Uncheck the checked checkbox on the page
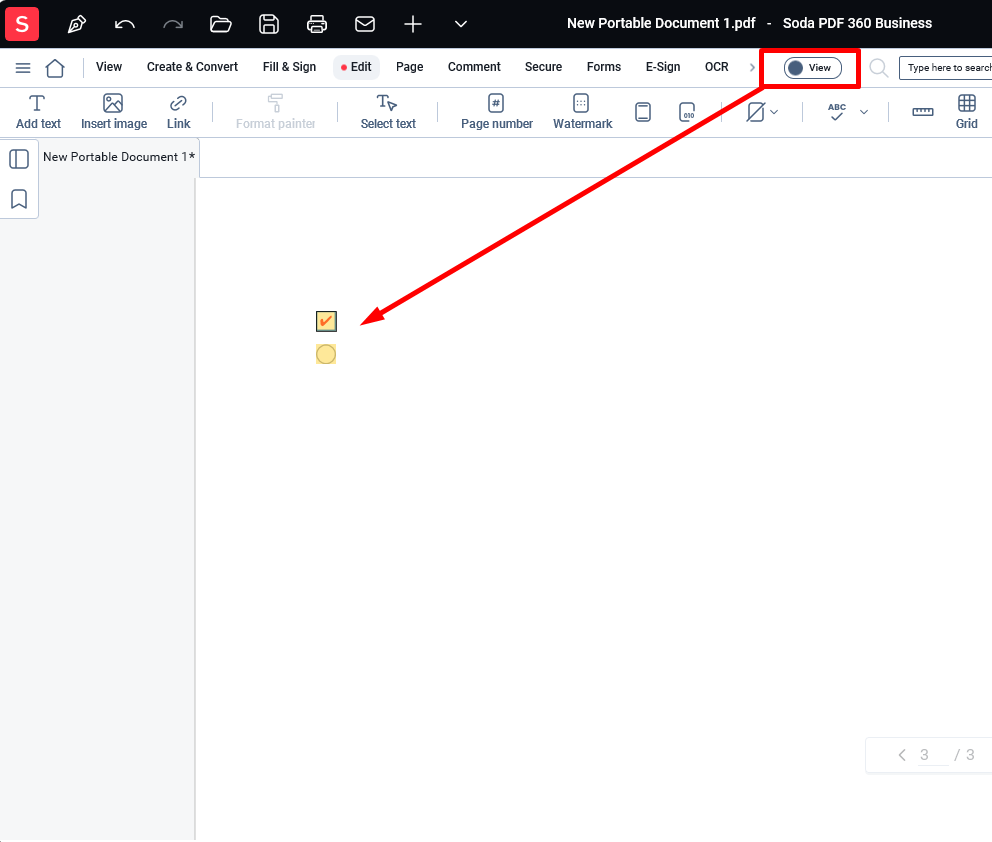 (x=326, y=321)
